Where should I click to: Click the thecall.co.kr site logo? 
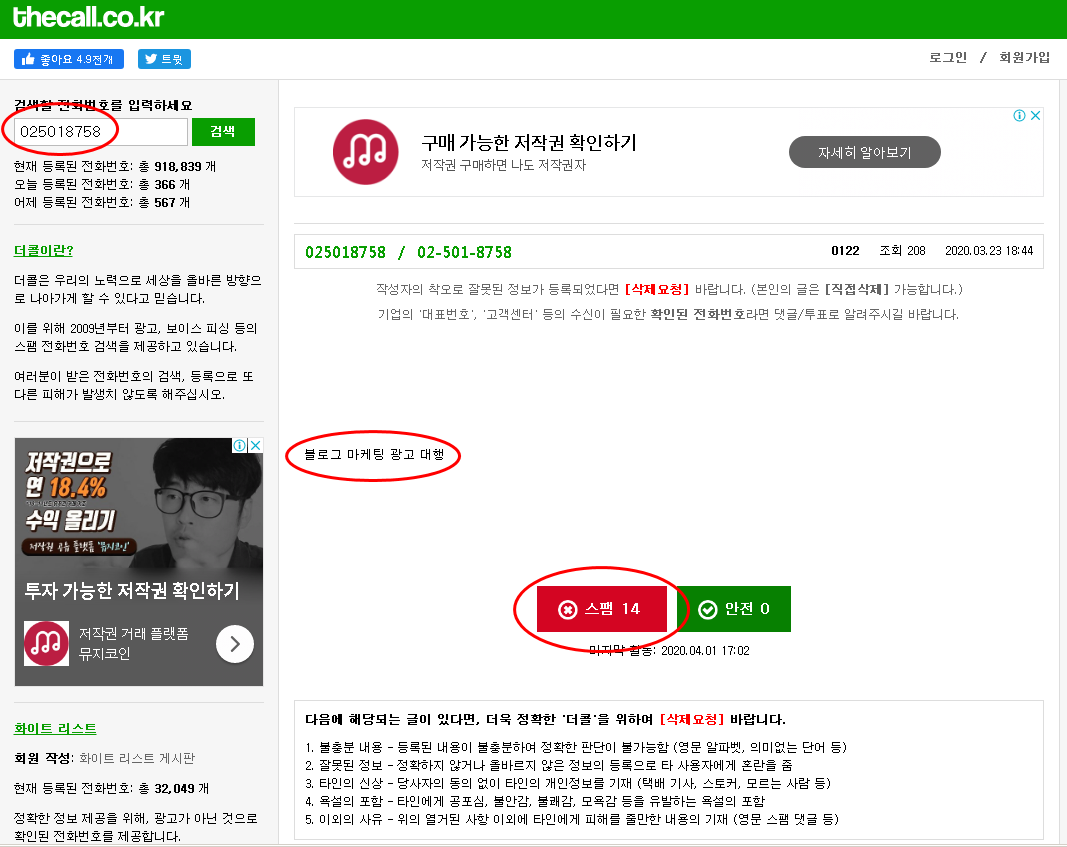[88, 18]
